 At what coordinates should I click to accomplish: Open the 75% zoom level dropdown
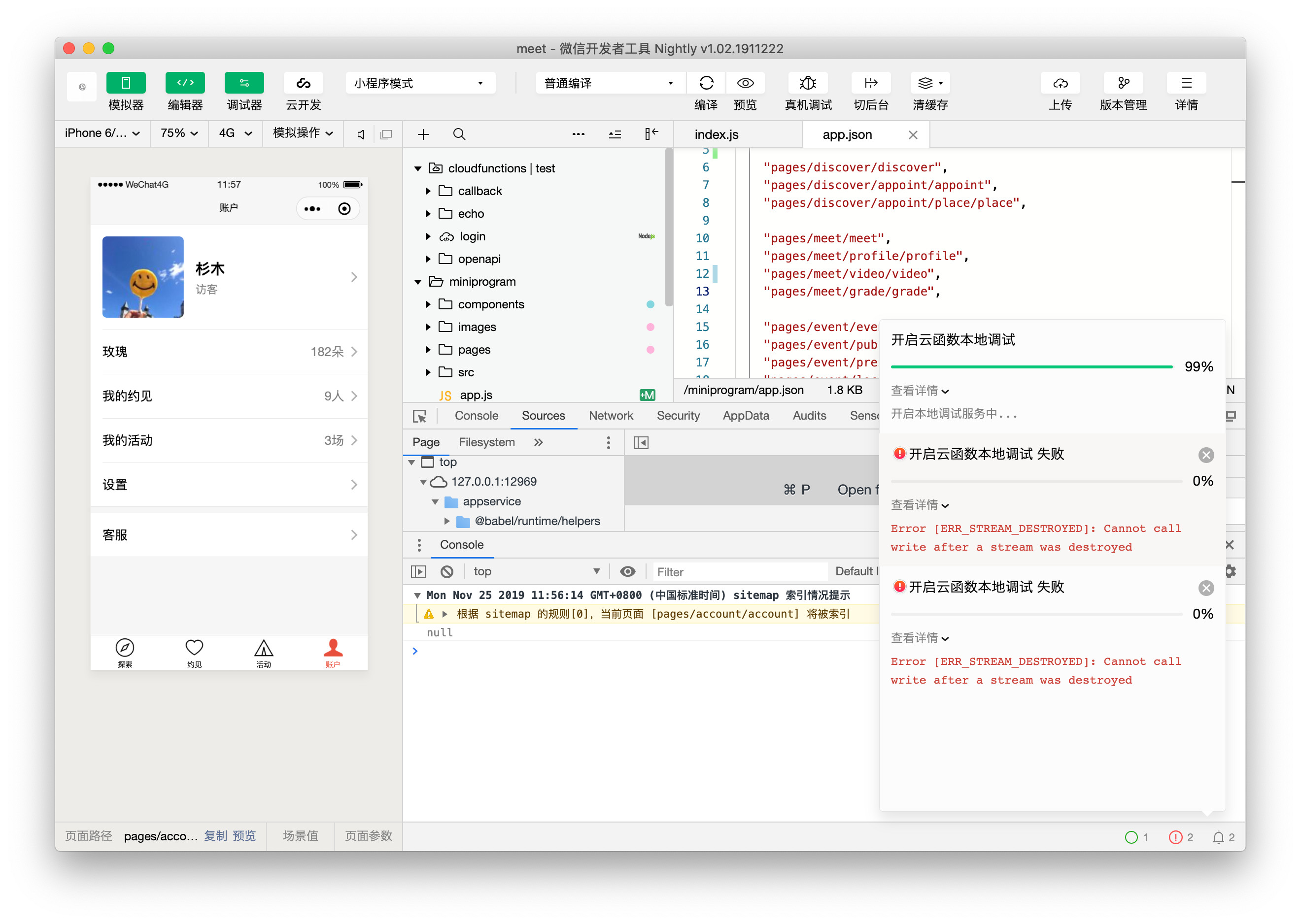point(179,133)
